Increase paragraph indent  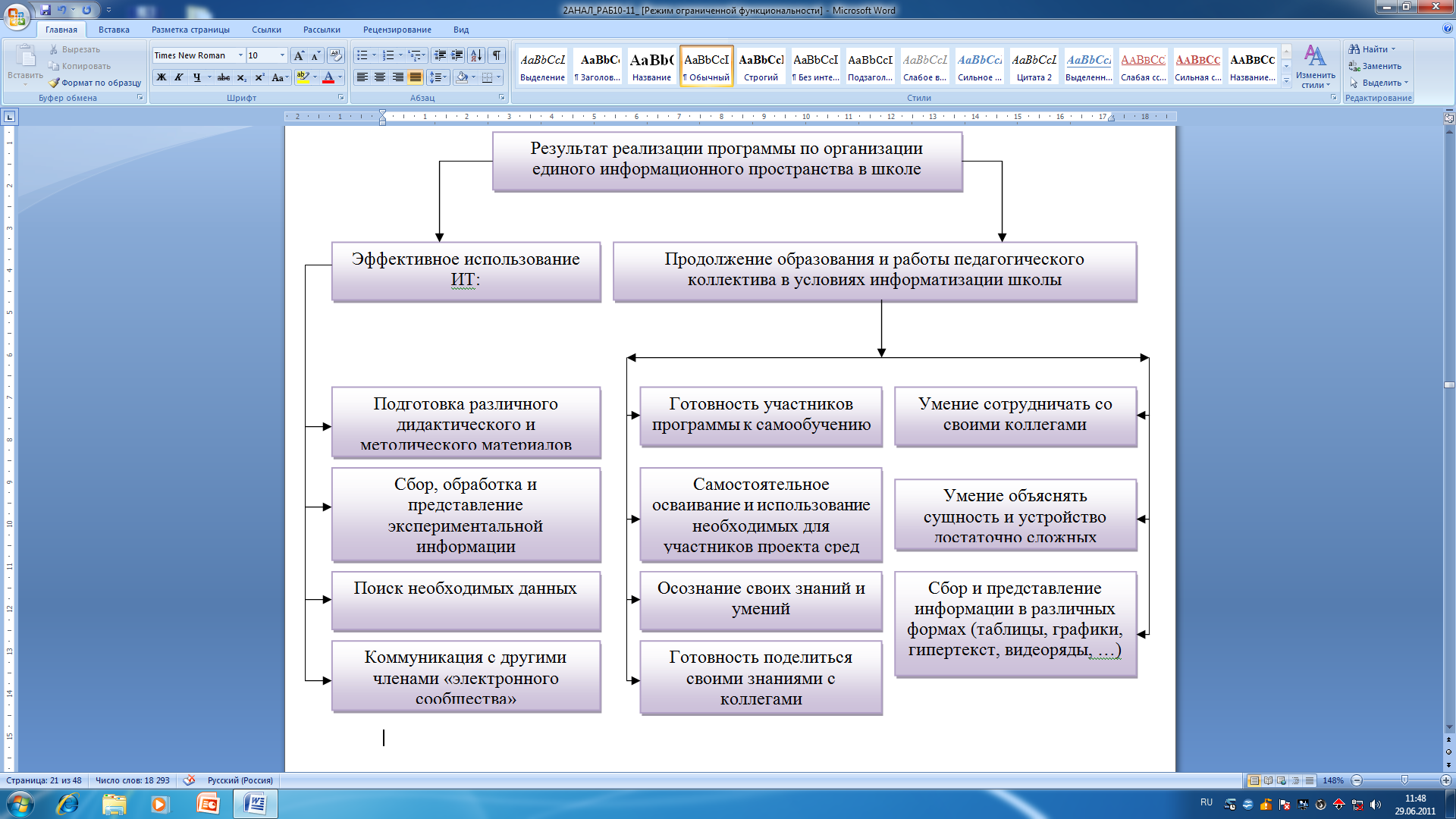457,55
